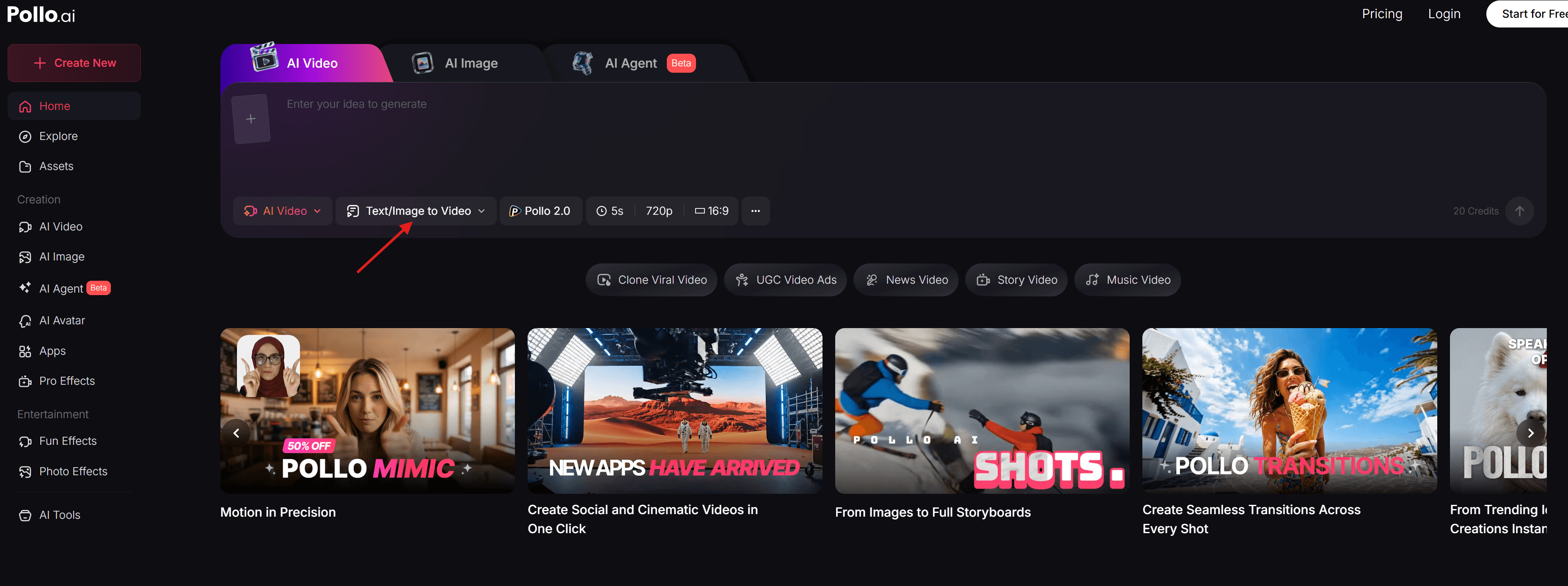The image size is (1568, 586).
Task: Select Story Video chip
Action: 1017,280
